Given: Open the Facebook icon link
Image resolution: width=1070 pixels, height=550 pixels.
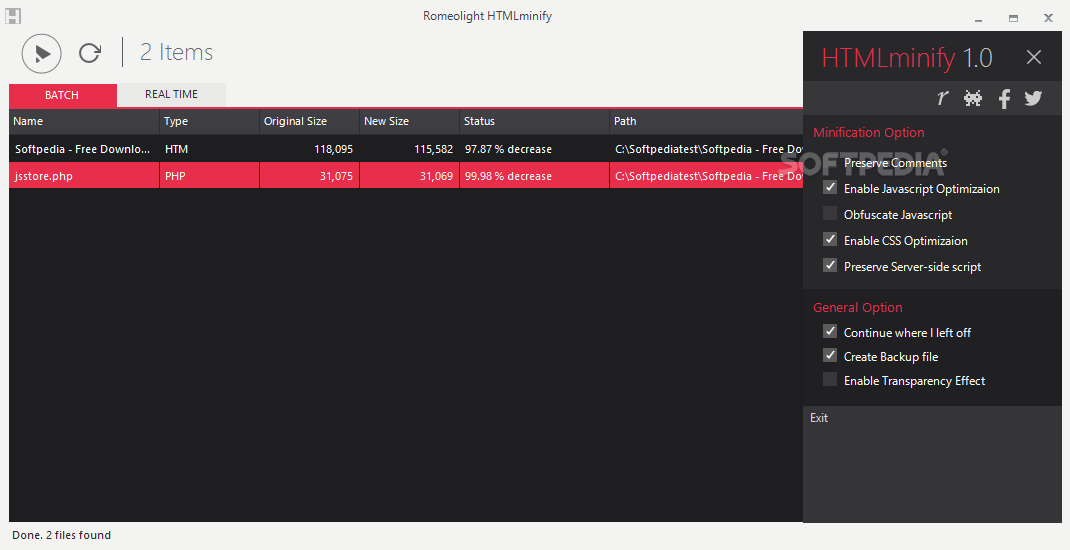Looking at the screenshot, I should click(x=1004, y=99).
